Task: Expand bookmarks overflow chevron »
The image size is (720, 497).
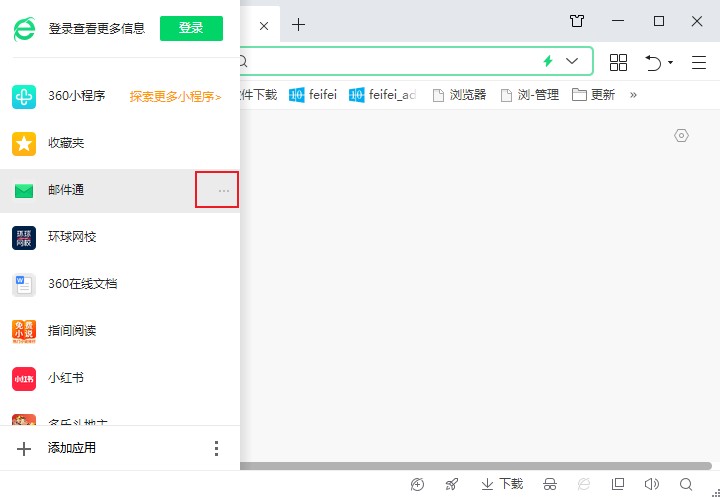Action: pyautogui.click(x=633, y=95)
